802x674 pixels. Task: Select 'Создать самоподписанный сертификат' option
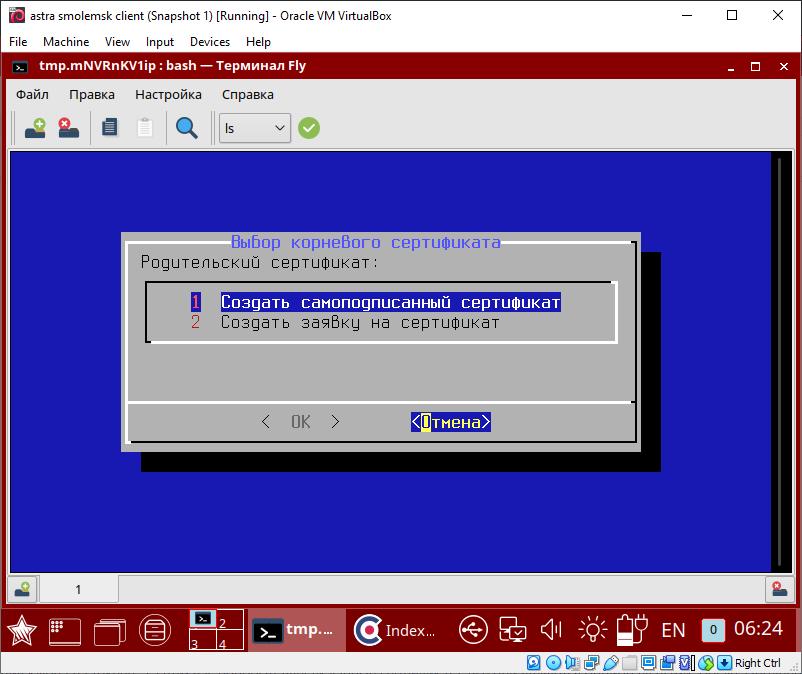(x=391, y=302)
